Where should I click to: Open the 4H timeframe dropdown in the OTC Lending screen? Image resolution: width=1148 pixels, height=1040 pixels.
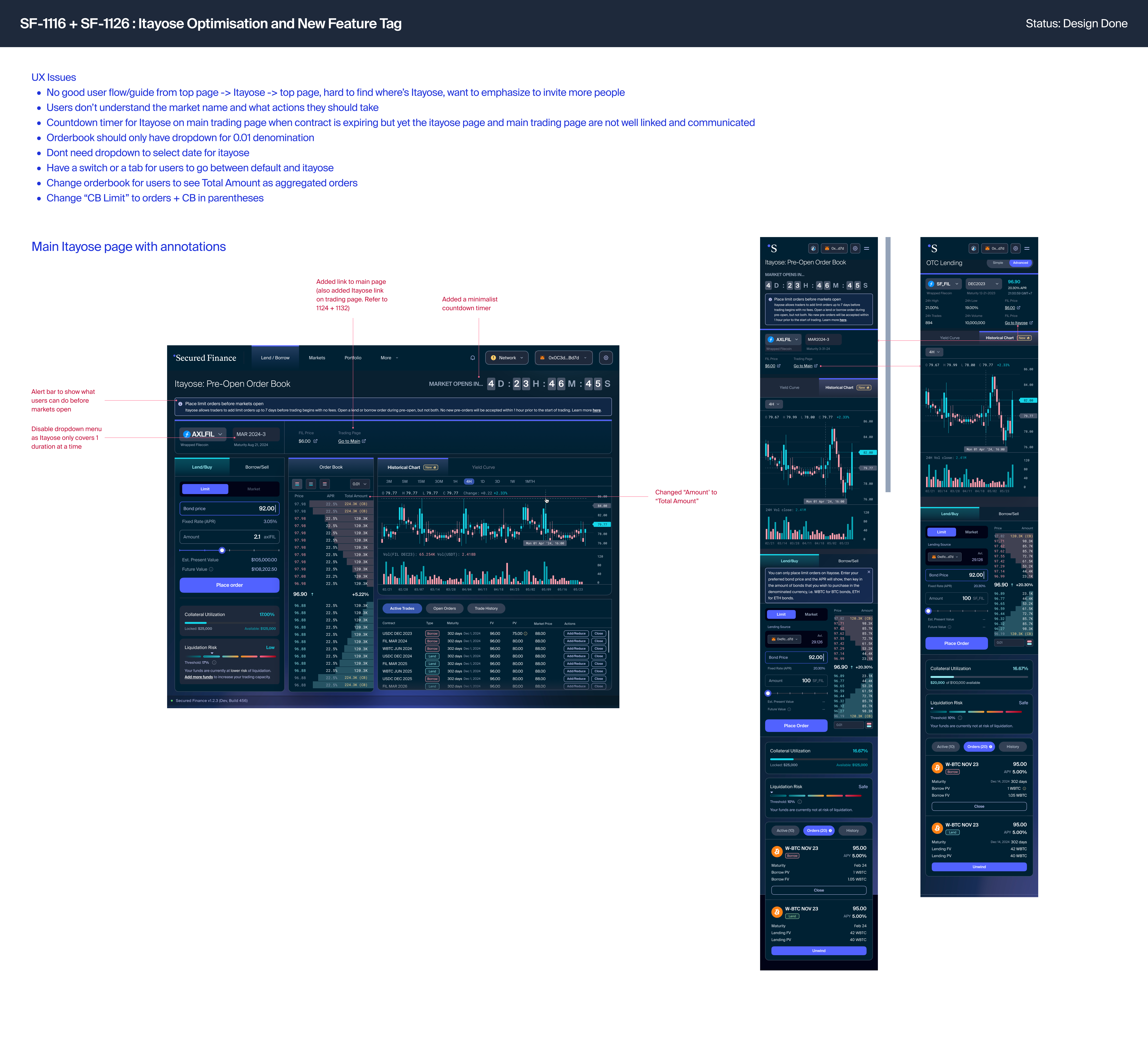point(934,352)
